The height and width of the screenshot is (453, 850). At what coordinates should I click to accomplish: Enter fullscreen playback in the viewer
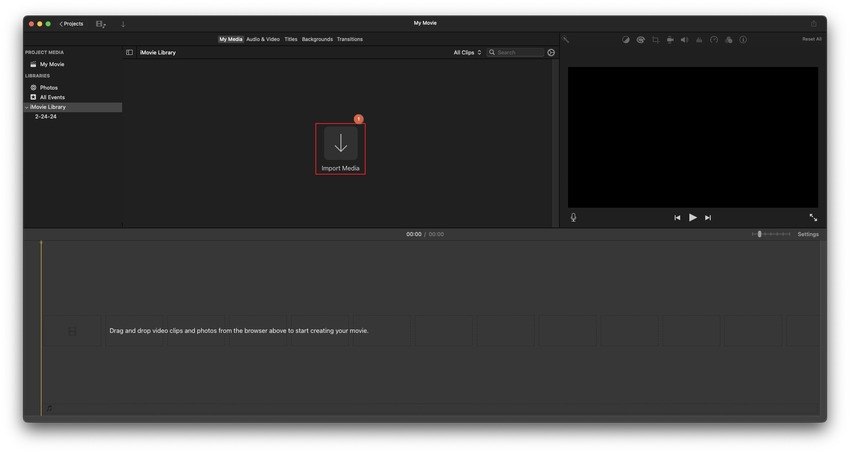813,217
